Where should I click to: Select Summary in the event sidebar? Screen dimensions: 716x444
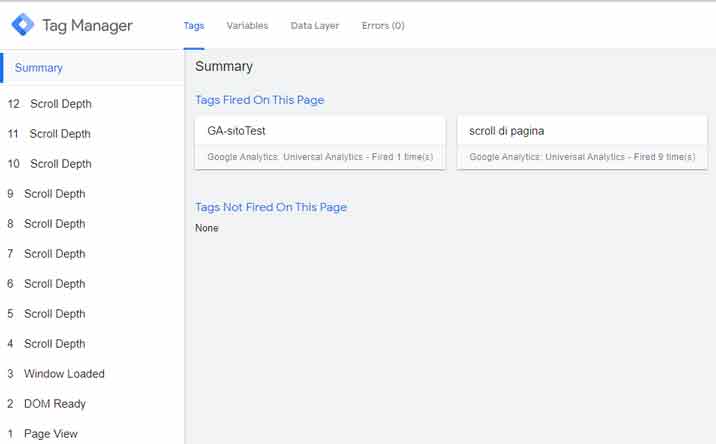click(x=92, y=68)
